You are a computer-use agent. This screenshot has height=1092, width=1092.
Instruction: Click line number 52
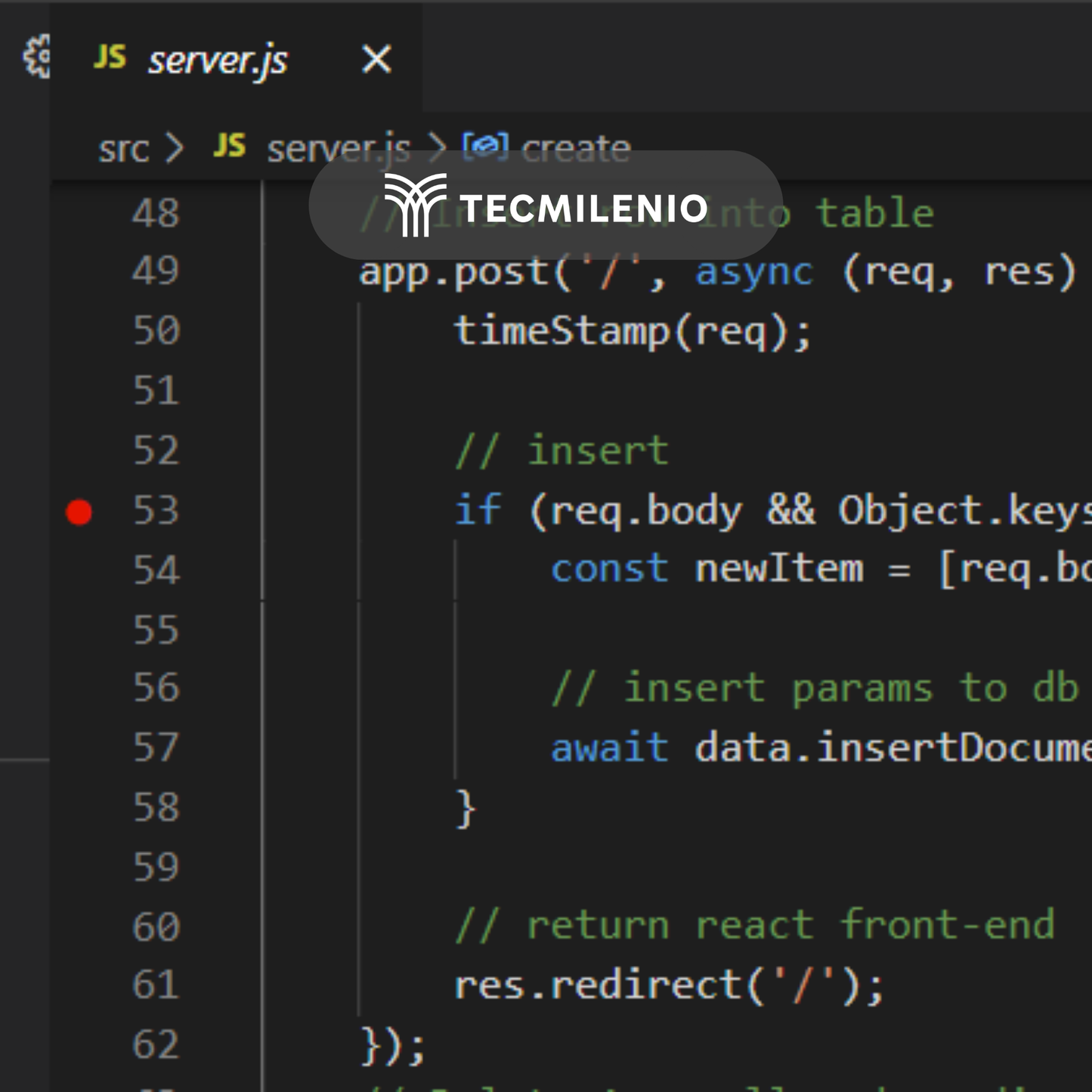(156, 450)
